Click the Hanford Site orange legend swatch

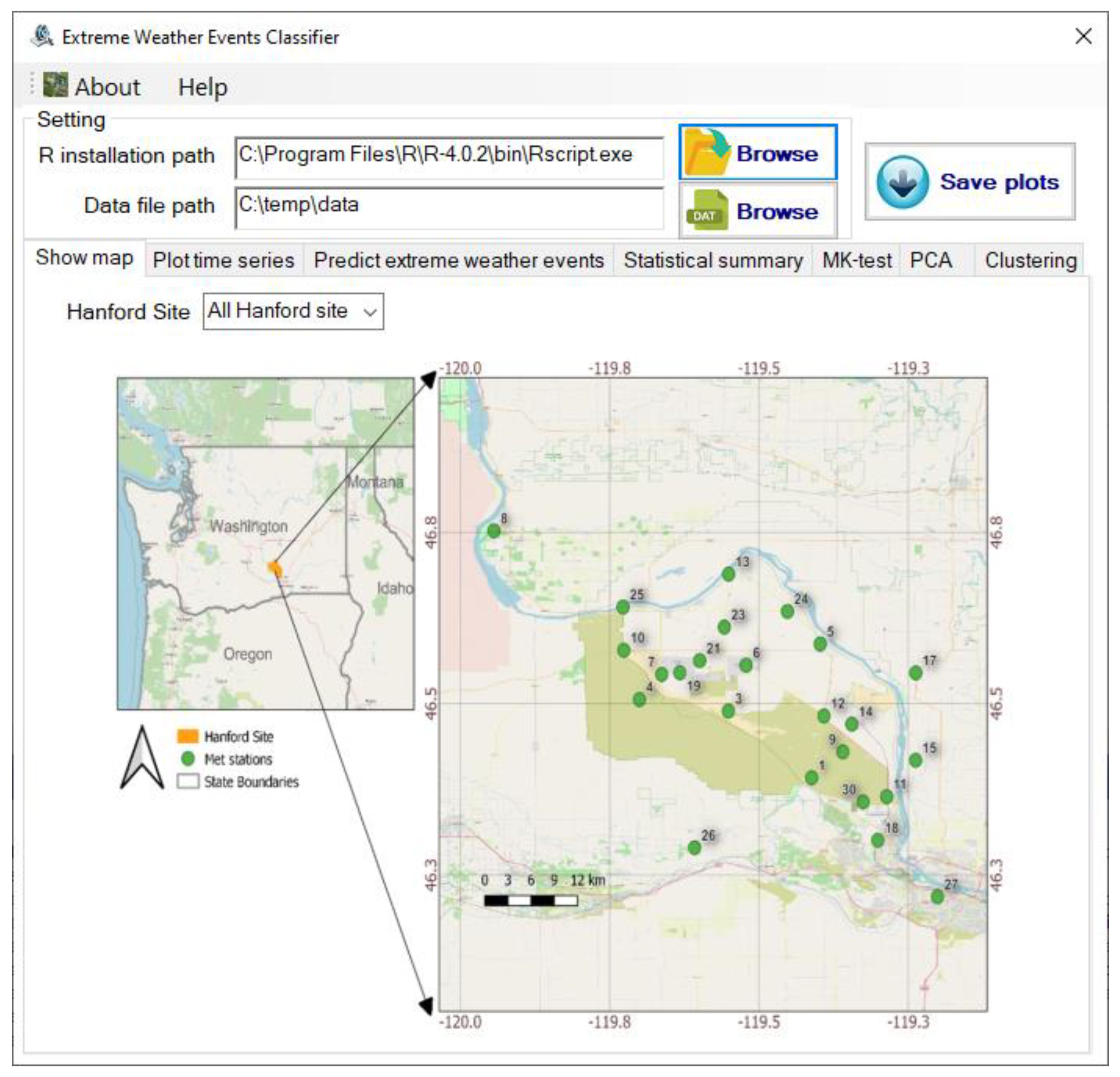pos(187,736)
